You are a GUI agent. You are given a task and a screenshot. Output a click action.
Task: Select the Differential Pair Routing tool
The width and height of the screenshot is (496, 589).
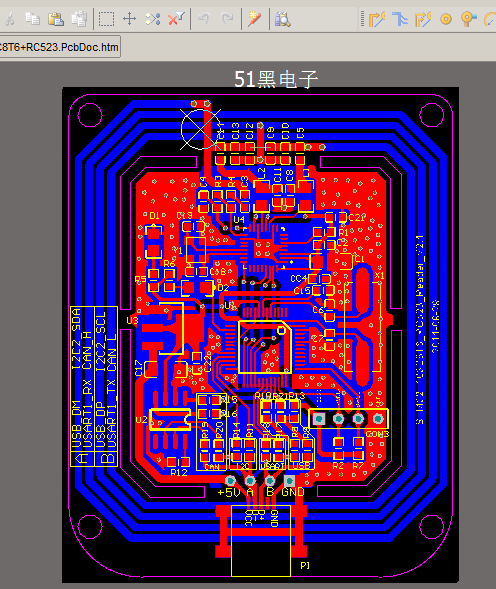point(423,19)
